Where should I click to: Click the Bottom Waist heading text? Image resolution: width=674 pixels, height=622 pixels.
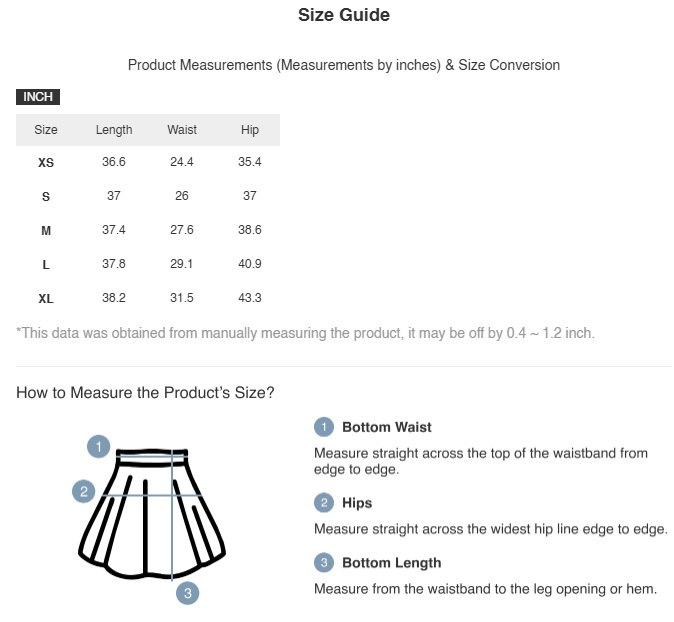pos(387,427)
